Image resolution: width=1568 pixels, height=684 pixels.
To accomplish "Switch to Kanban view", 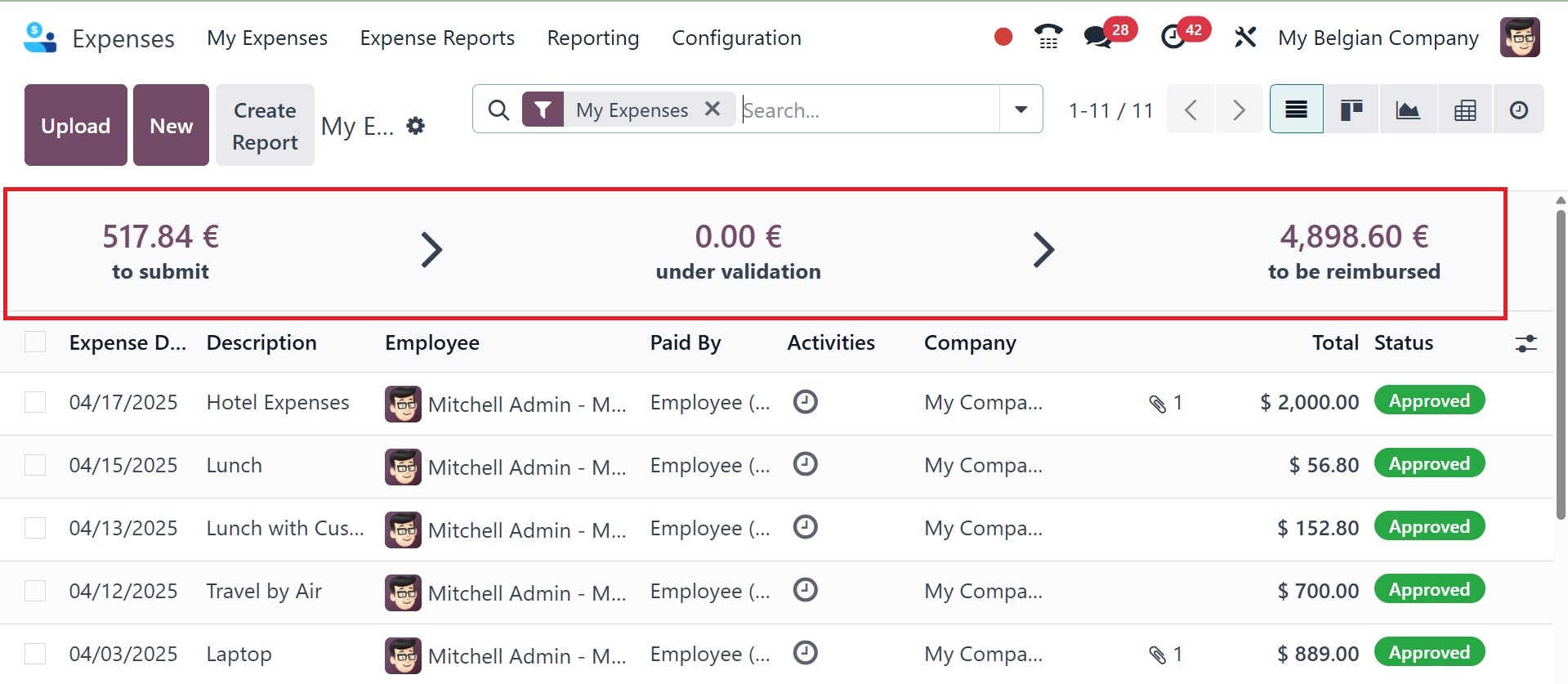I will [x=1351, y=110].
